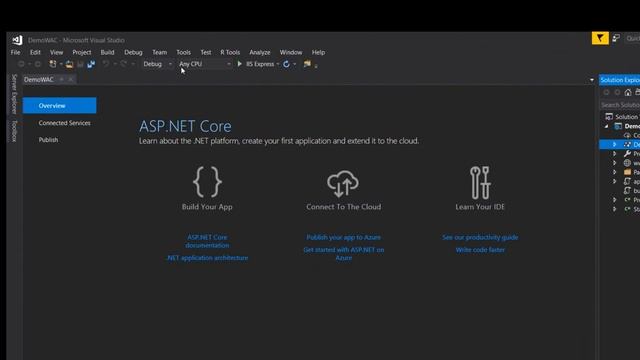Open the Project menu
The image size is (640, 360).
click(x=82, y=52)
